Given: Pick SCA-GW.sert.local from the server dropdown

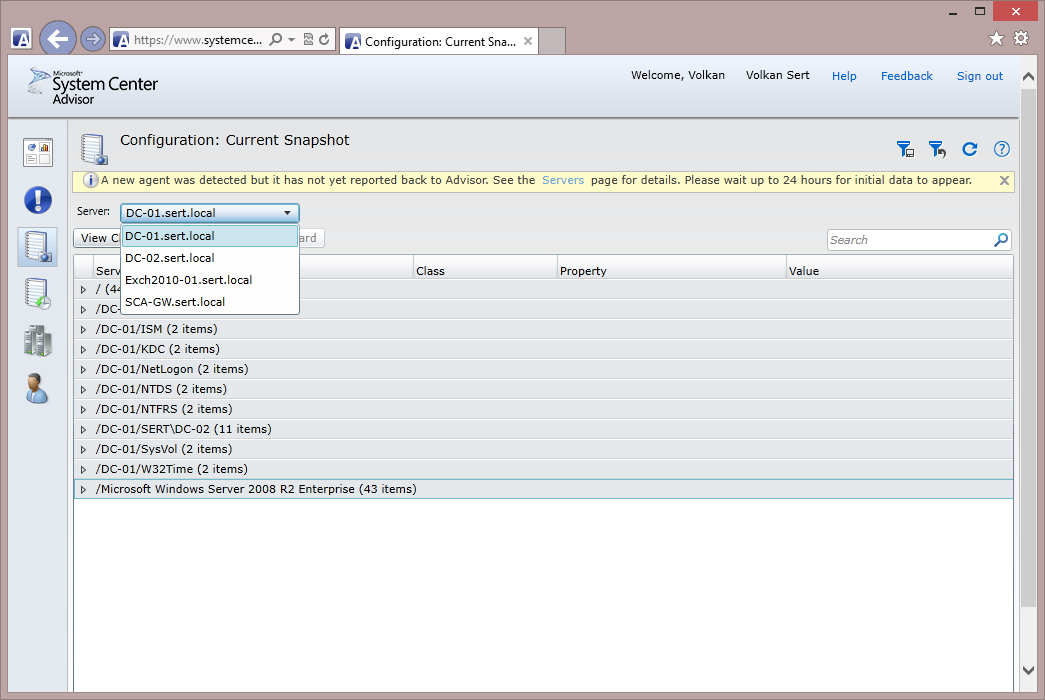Looking at the screenshot, I should click(x=174, y=302).
